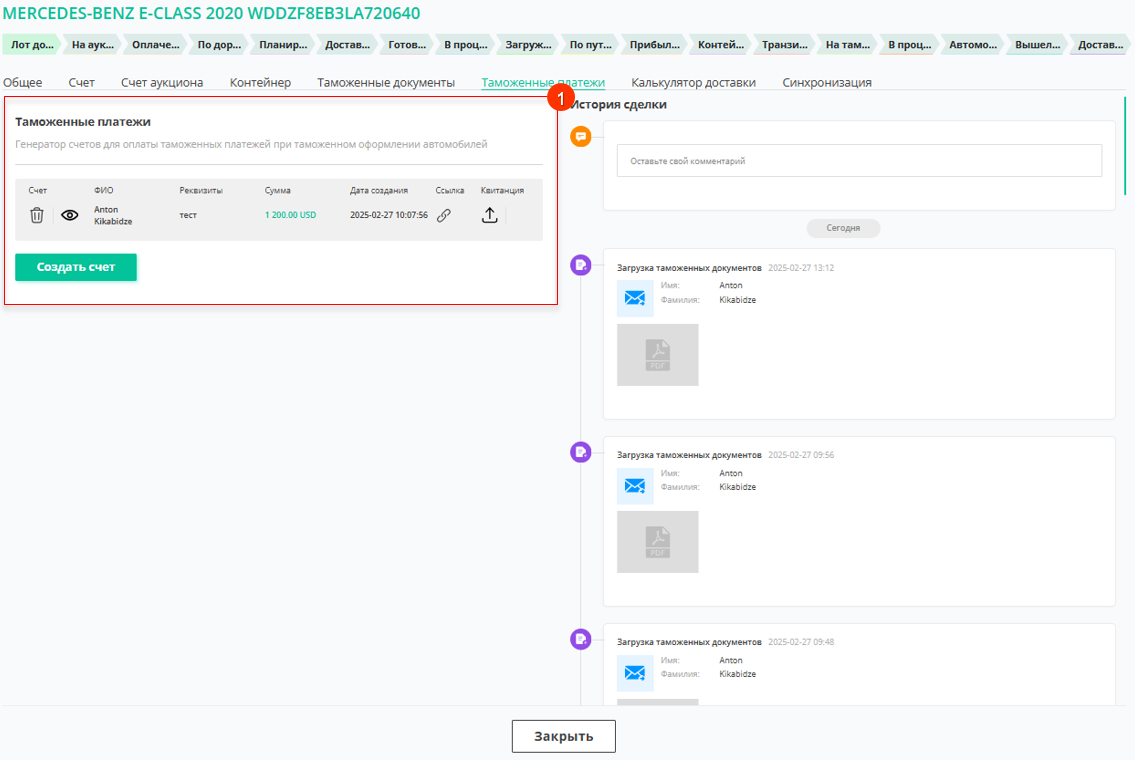1135x763 pixels.
Task: Delete the Anton Kikabidze invoice with trash icon
Action: [x=37, y=215]
